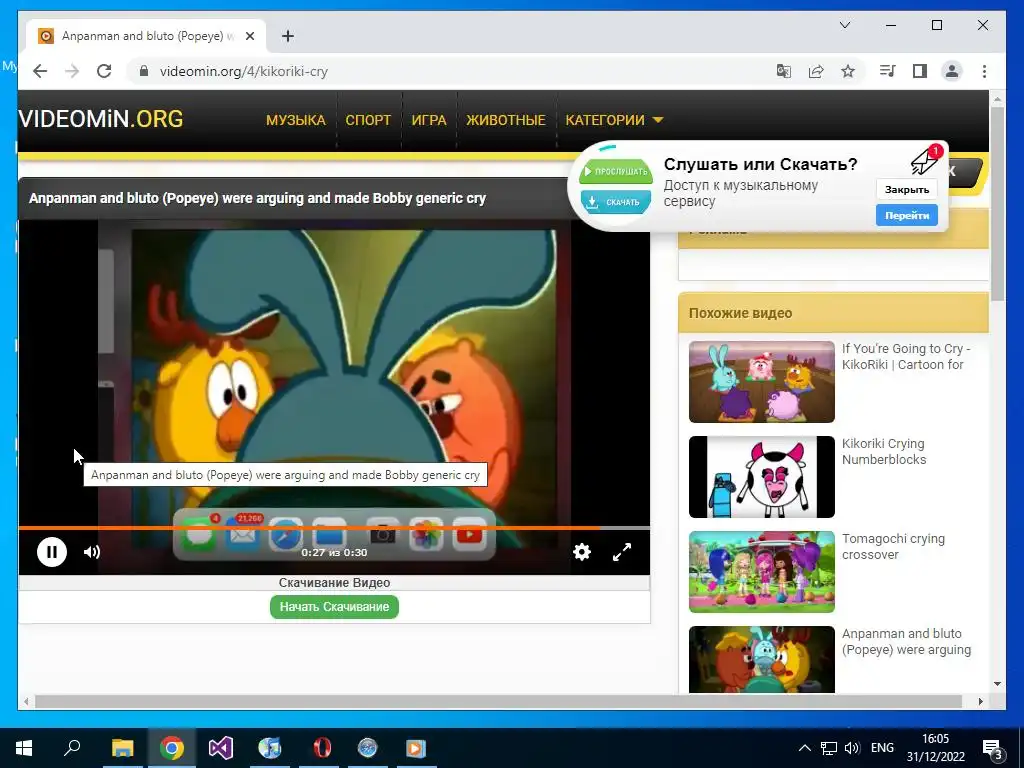Open 'Kikoriki Crying Numberblocks' title link

pyautogui.click(x=884, y=451)
